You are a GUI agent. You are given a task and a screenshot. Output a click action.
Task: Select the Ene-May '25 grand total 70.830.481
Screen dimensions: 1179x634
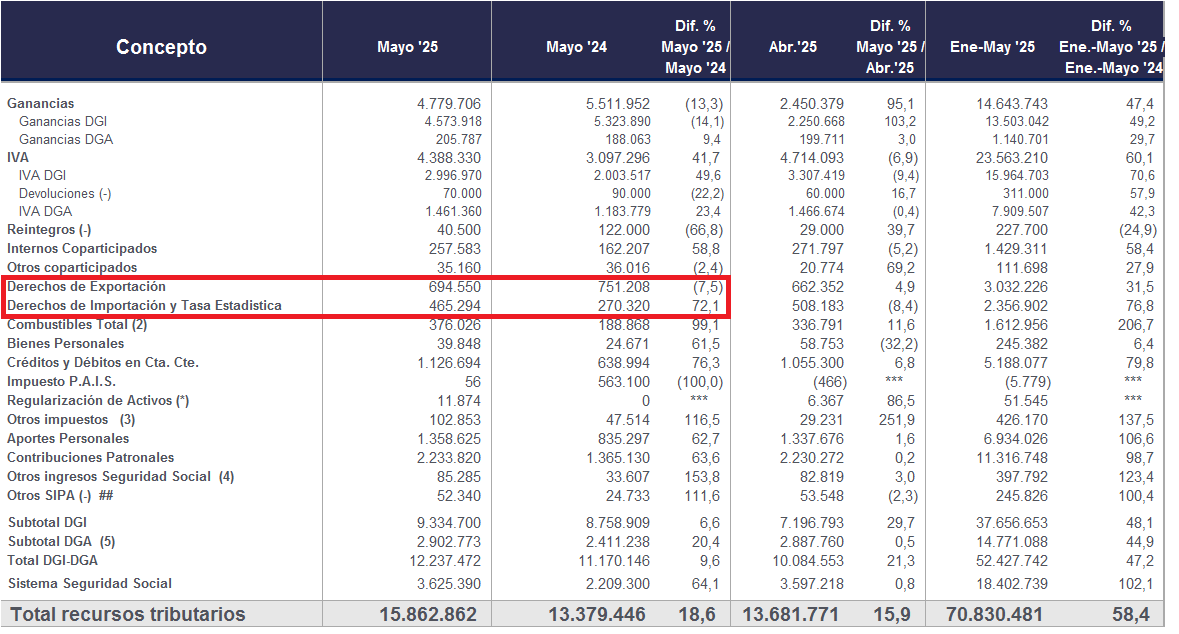point(994,614)
